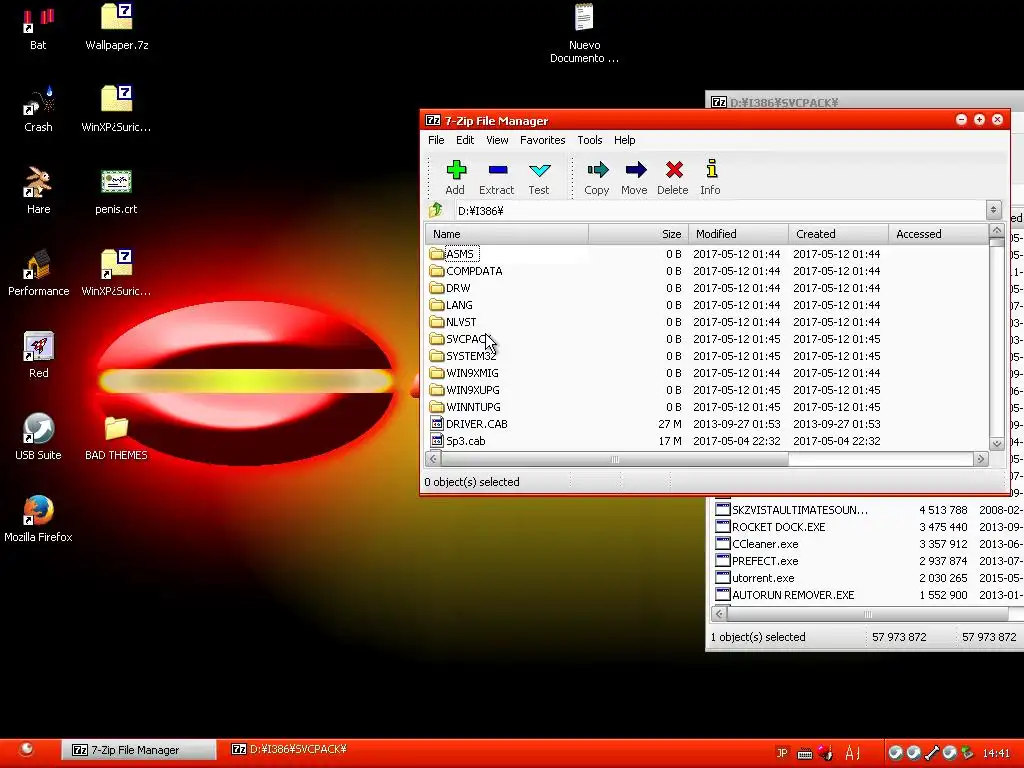Click the red Delete toolbar icon

pos(673,177)
